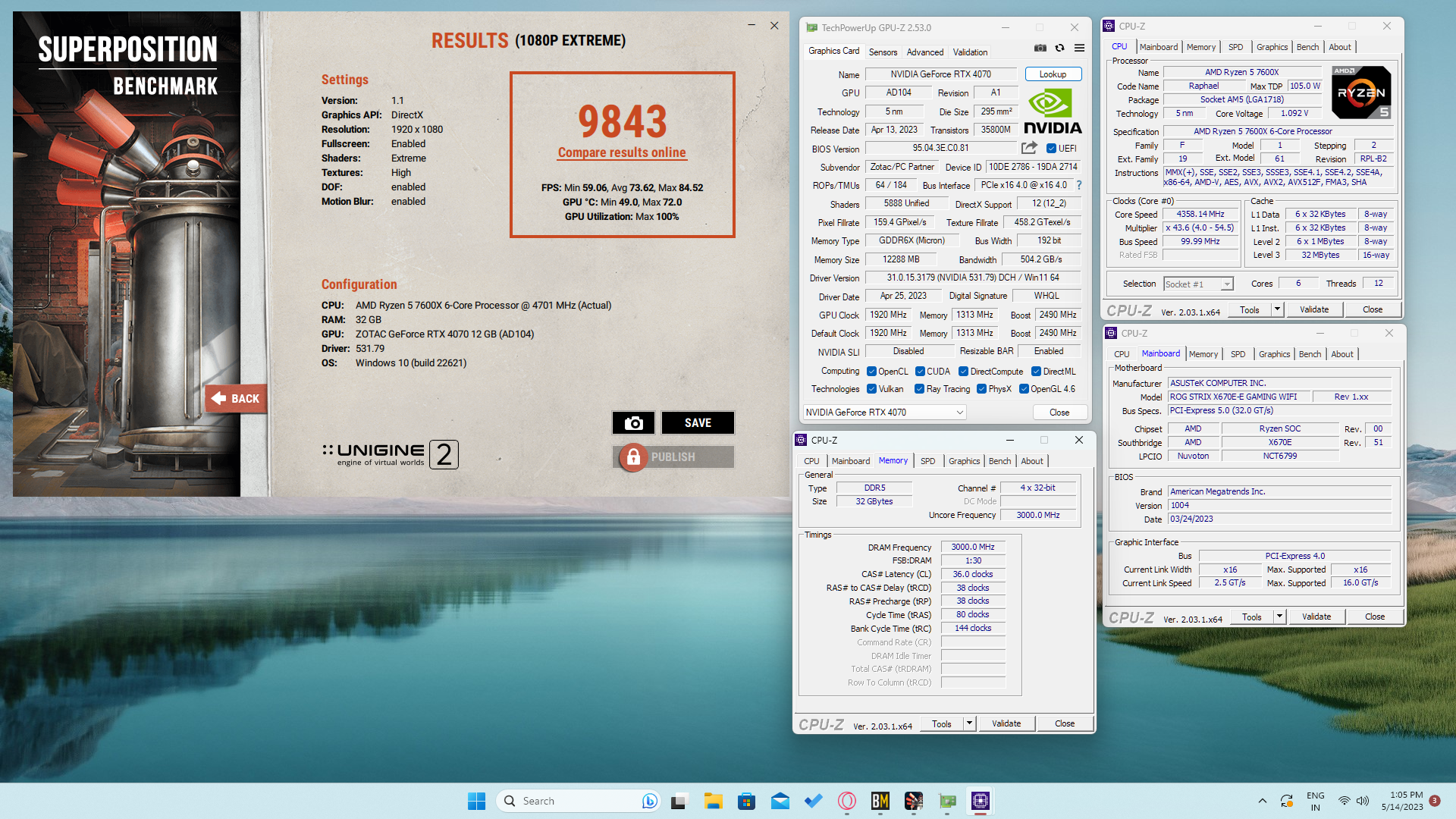Open the Opera browser taskbar icon

click(846, 801)
